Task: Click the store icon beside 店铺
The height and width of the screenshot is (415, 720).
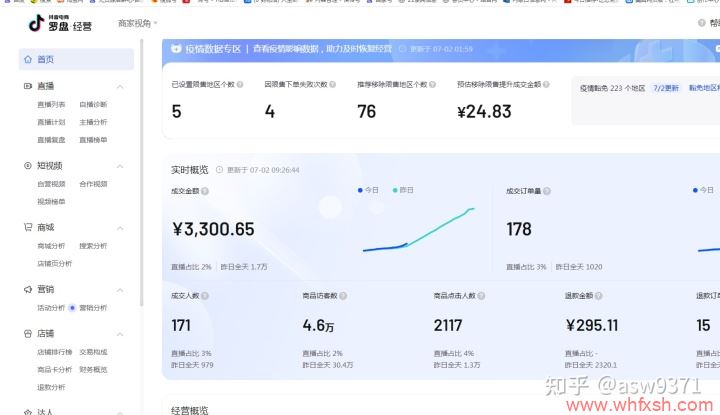Action: [28, 334]
